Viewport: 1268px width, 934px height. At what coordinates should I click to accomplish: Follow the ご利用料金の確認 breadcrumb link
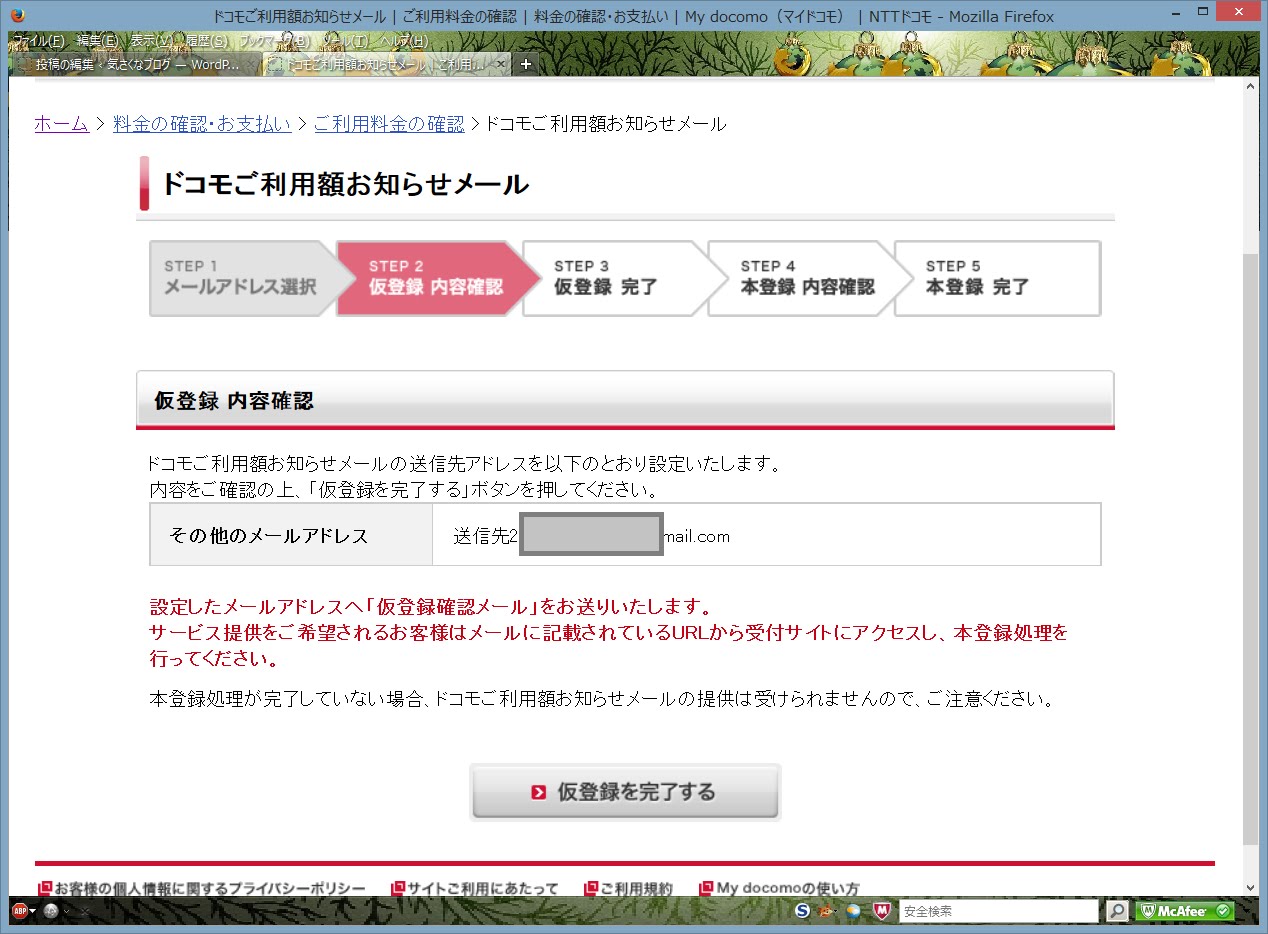coord(389,124)
